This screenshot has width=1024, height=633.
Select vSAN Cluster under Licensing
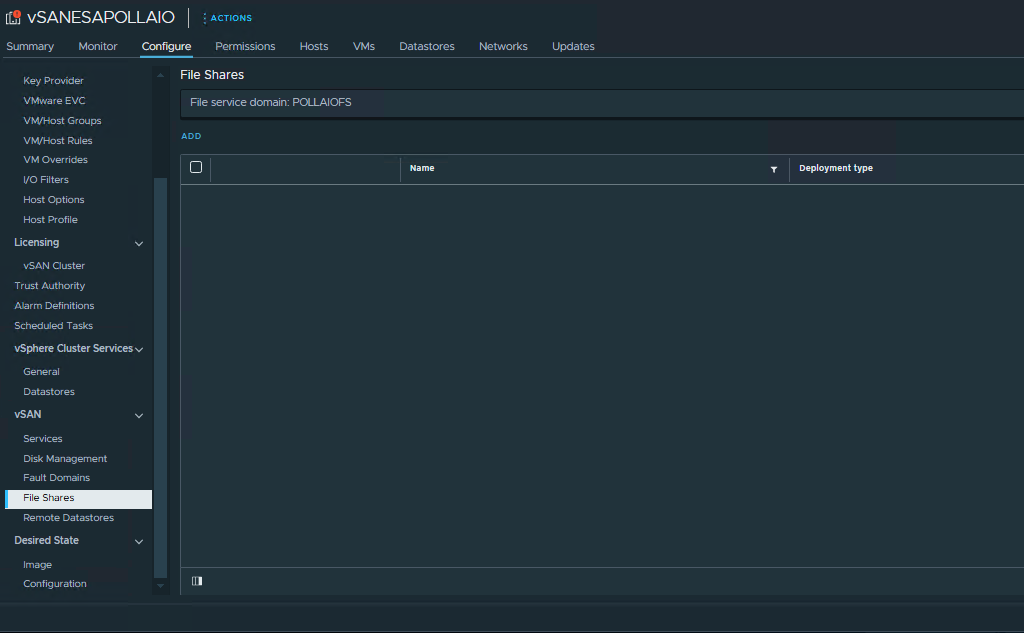(54, 266)
